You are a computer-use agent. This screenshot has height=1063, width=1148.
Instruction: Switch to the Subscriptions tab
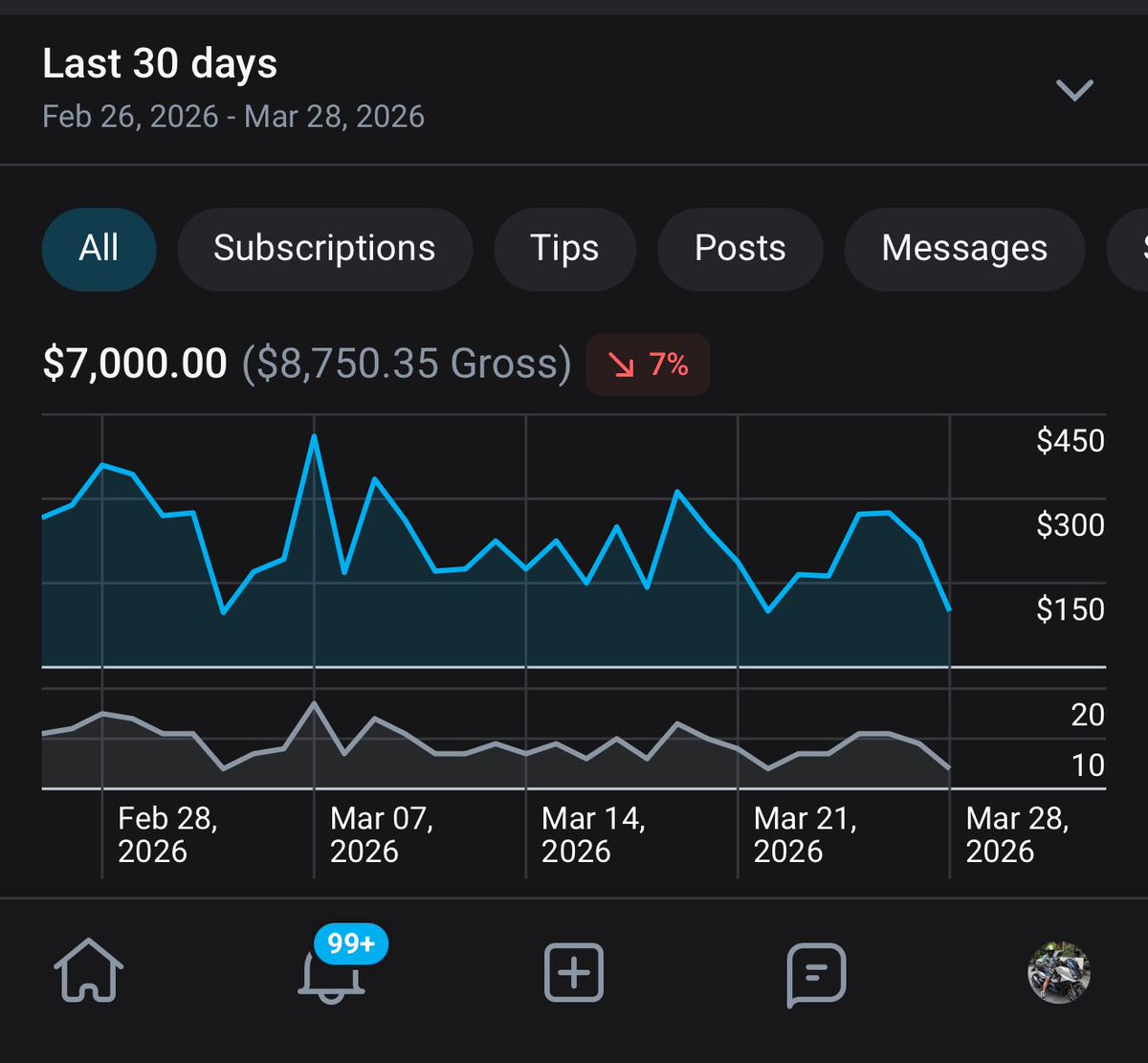324,249
